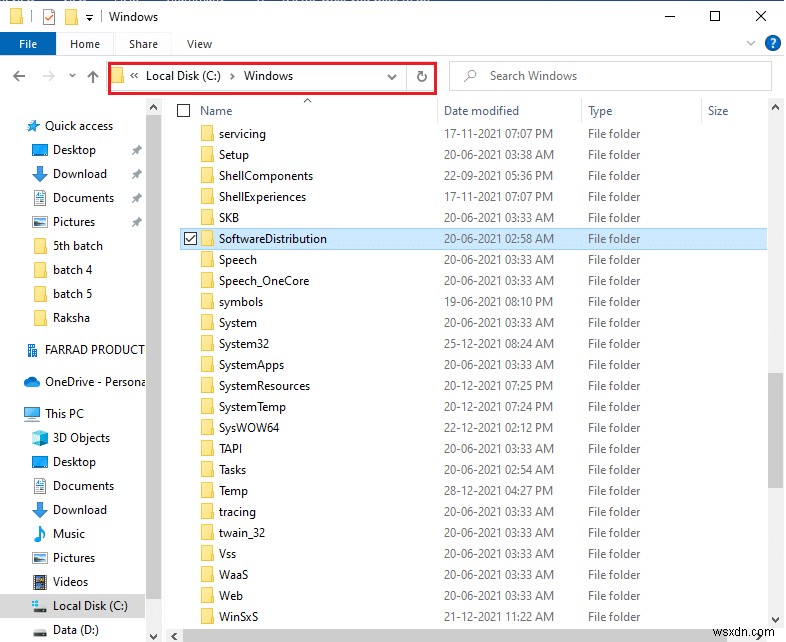Select the WinSxS folder icon
Viewport: 786px width, 642px height.
coord(207,616)
